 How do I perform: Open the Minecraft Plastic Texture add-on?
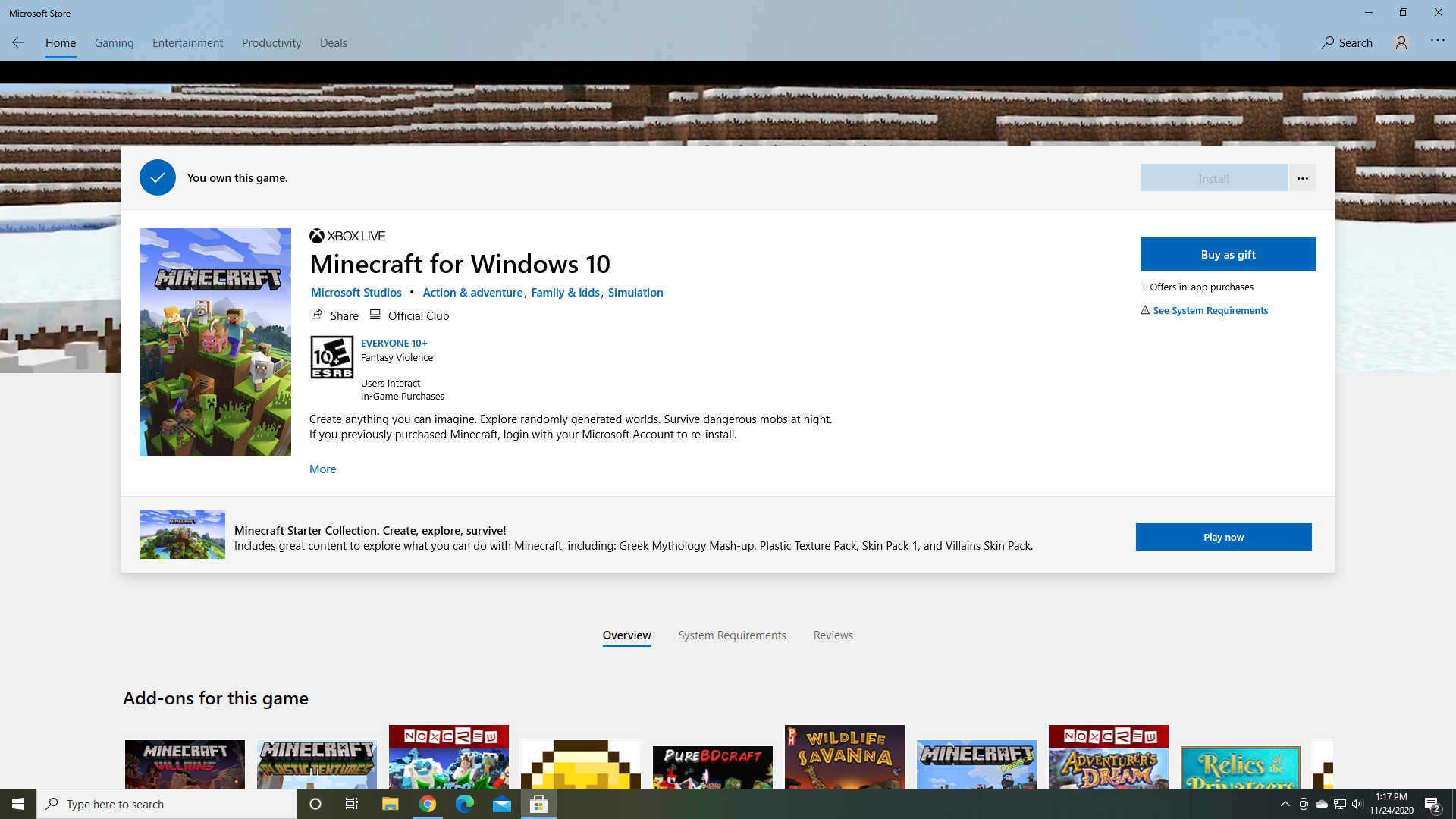point(317,764)
